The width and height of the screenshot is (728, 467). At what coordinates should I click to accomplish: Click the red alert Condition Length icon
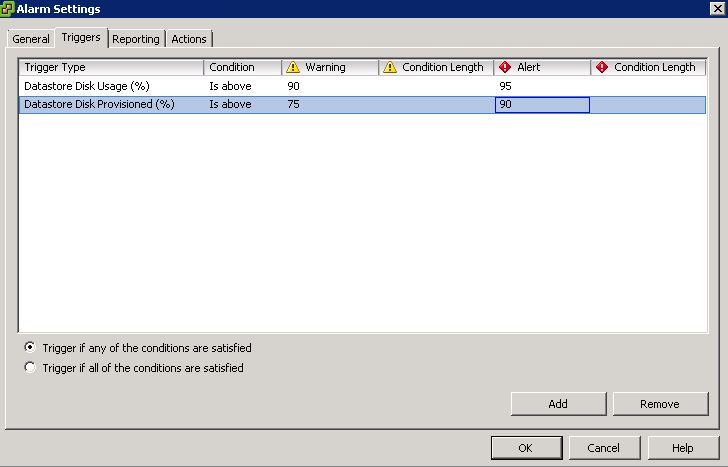[x=601, y=67]
